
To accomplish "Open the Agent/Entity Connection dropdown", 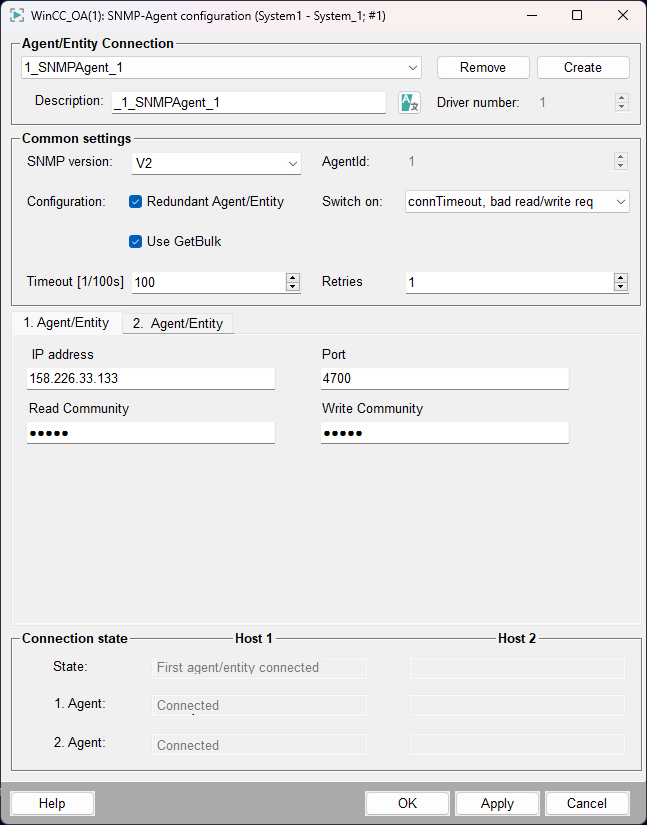I will tap(413, 68).
